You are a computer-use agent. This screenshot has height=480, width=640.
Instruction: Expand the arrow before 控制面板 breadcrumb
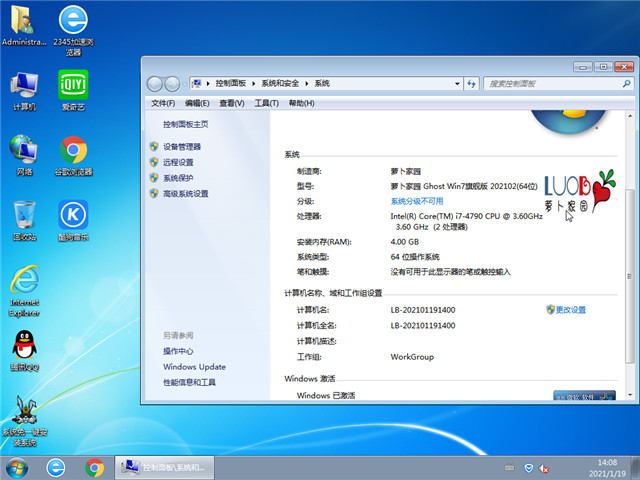pos(208,83)
